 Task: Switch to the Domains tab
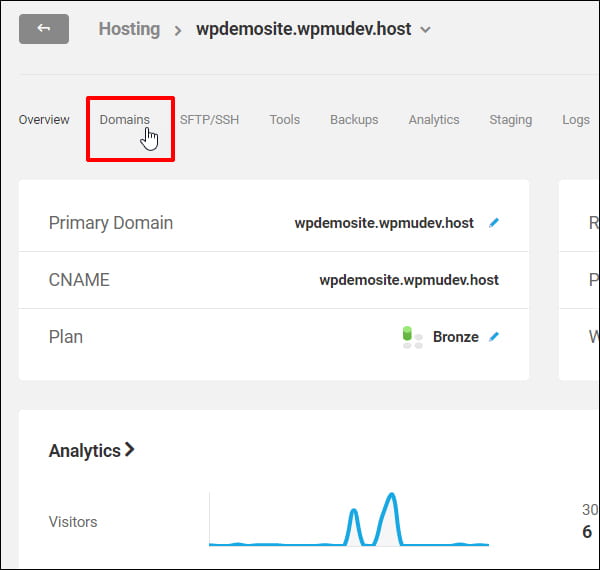125,120
